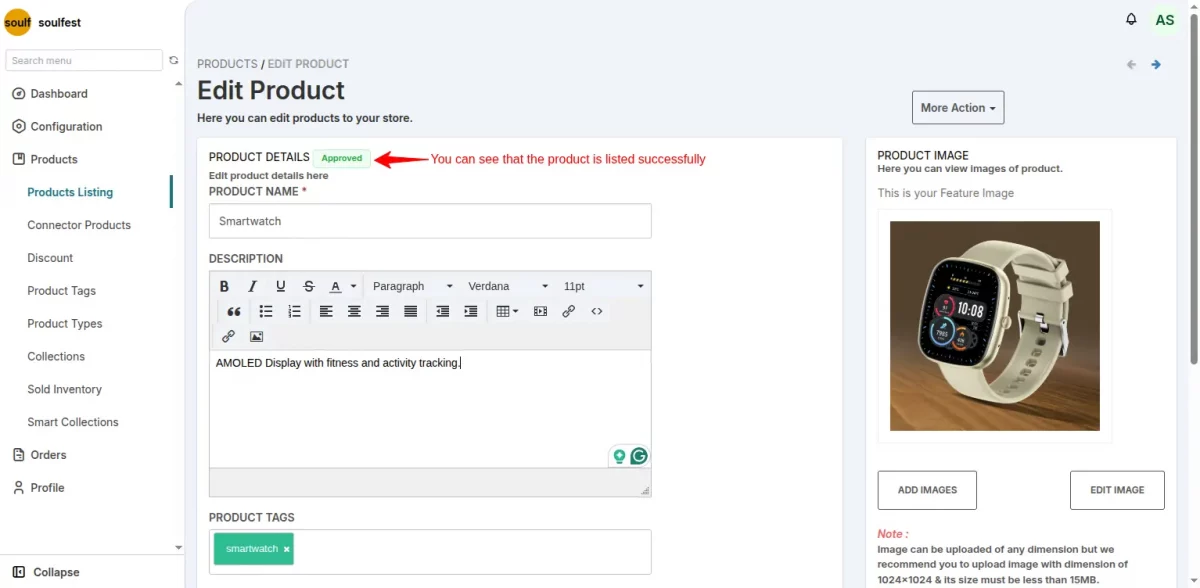Open the 11pt font size dropdown

(x=603, y=286)
